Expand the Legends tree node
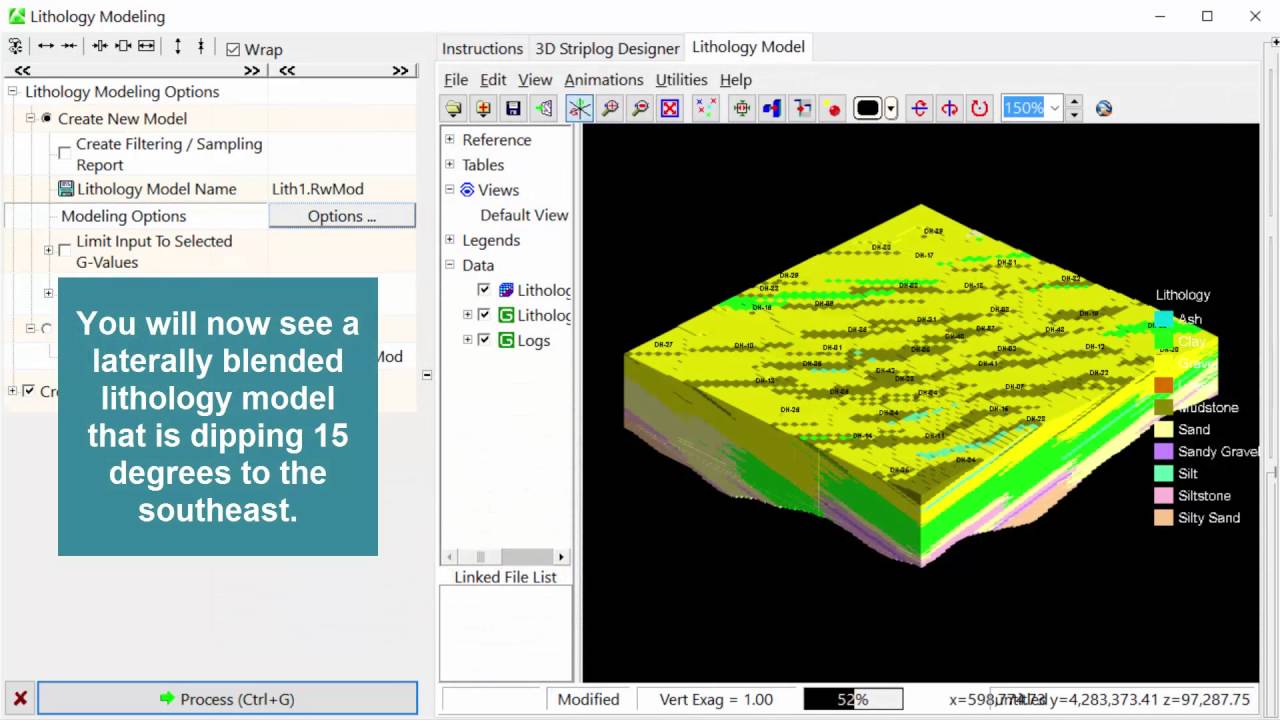 click(450, 240)
